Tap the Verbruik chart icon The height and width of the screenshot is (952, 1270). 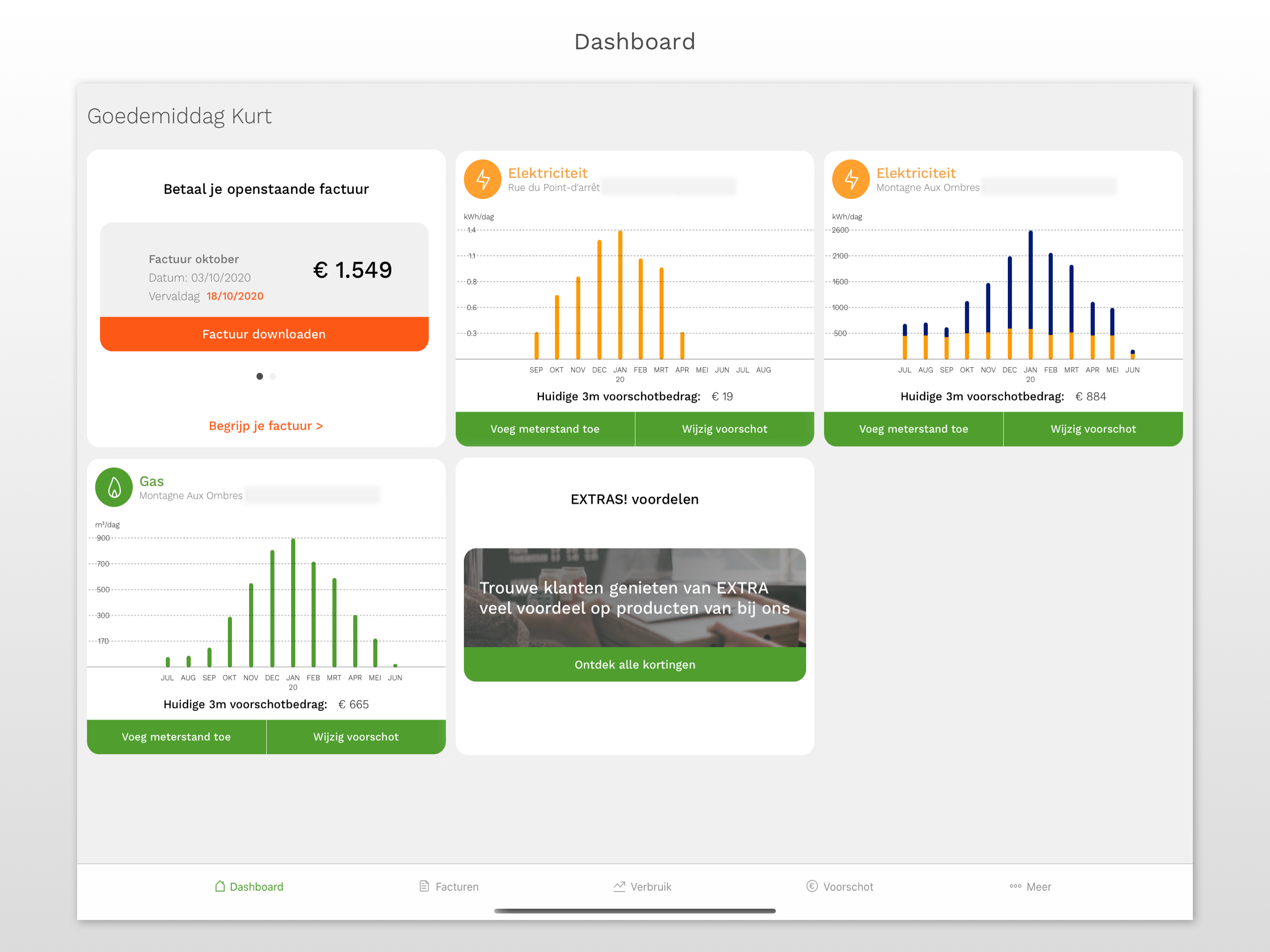(x=619, y=886)
